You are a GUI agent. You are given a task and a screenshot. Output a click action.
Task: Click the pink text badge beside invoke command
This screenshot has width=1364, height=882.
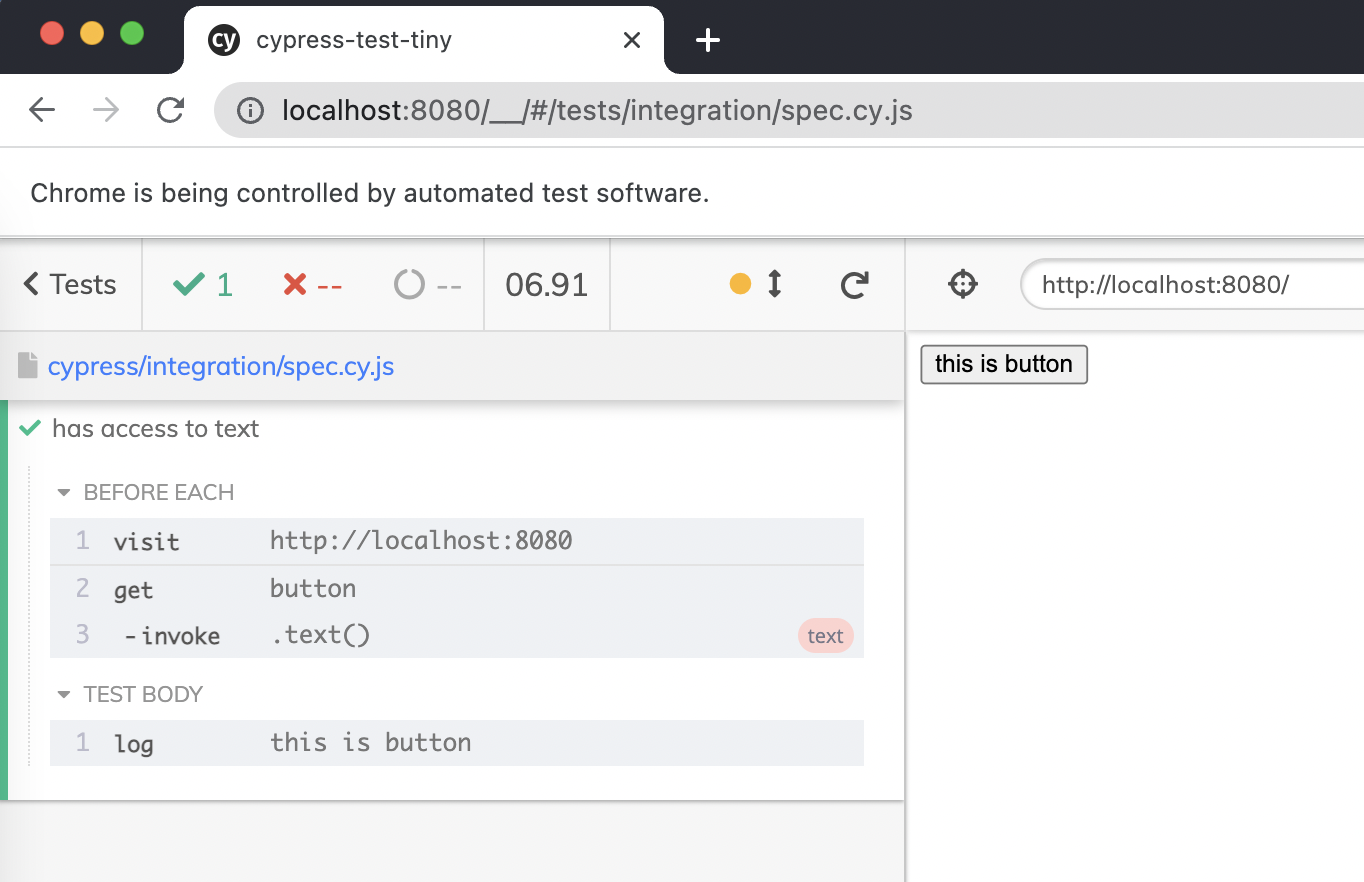[825, 635]
